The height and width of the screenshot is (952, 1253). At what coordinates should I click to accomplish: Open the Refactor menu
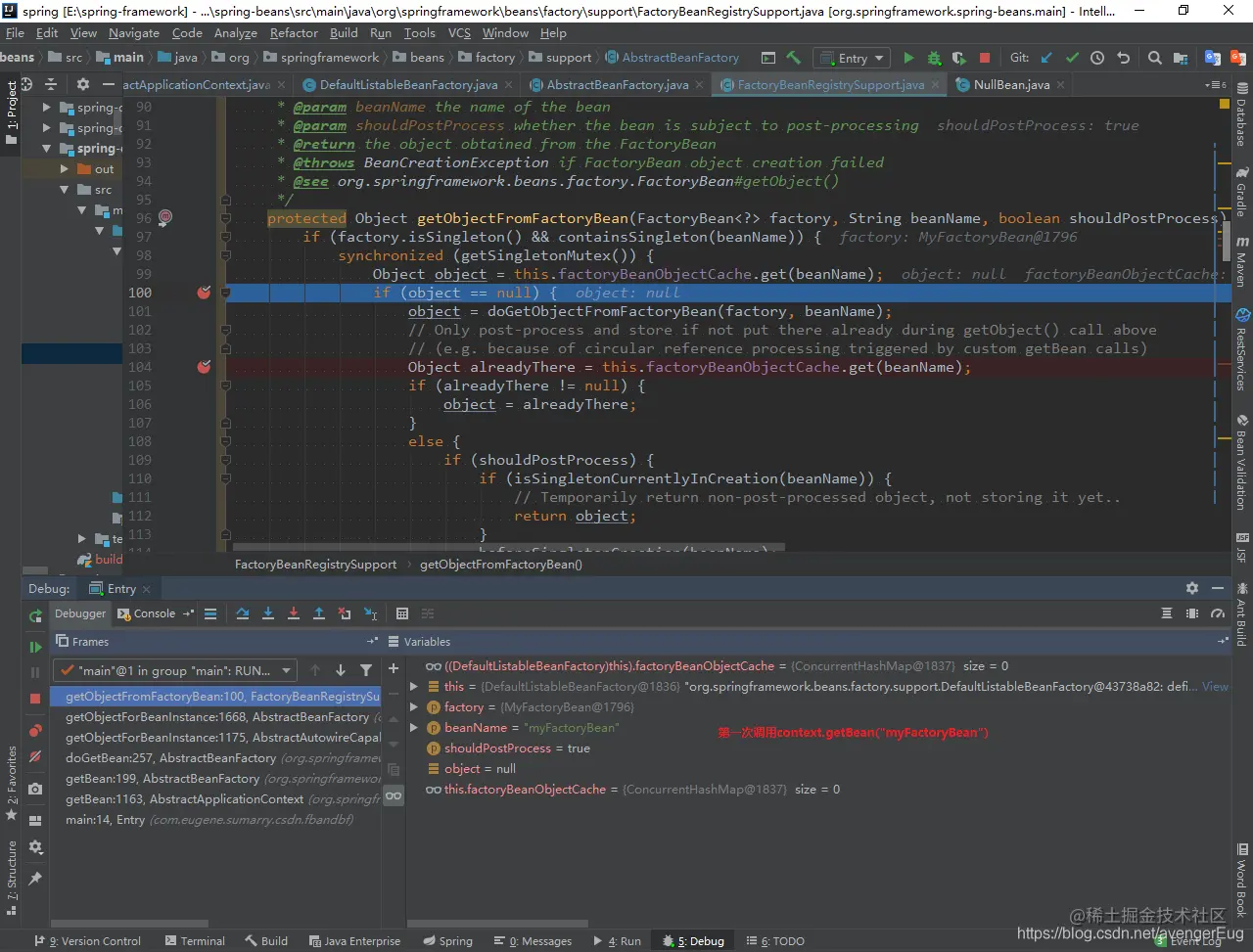294,33
